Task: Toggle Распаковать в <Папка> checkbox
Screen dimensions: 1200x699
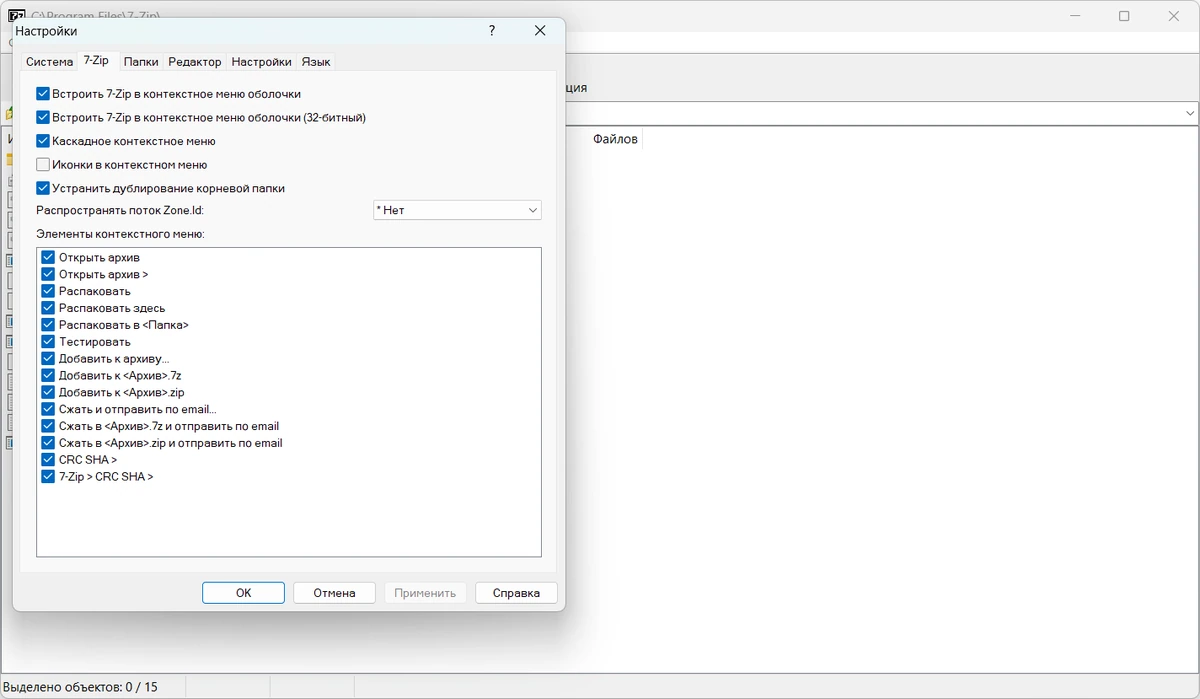Action: click(48, 325)
